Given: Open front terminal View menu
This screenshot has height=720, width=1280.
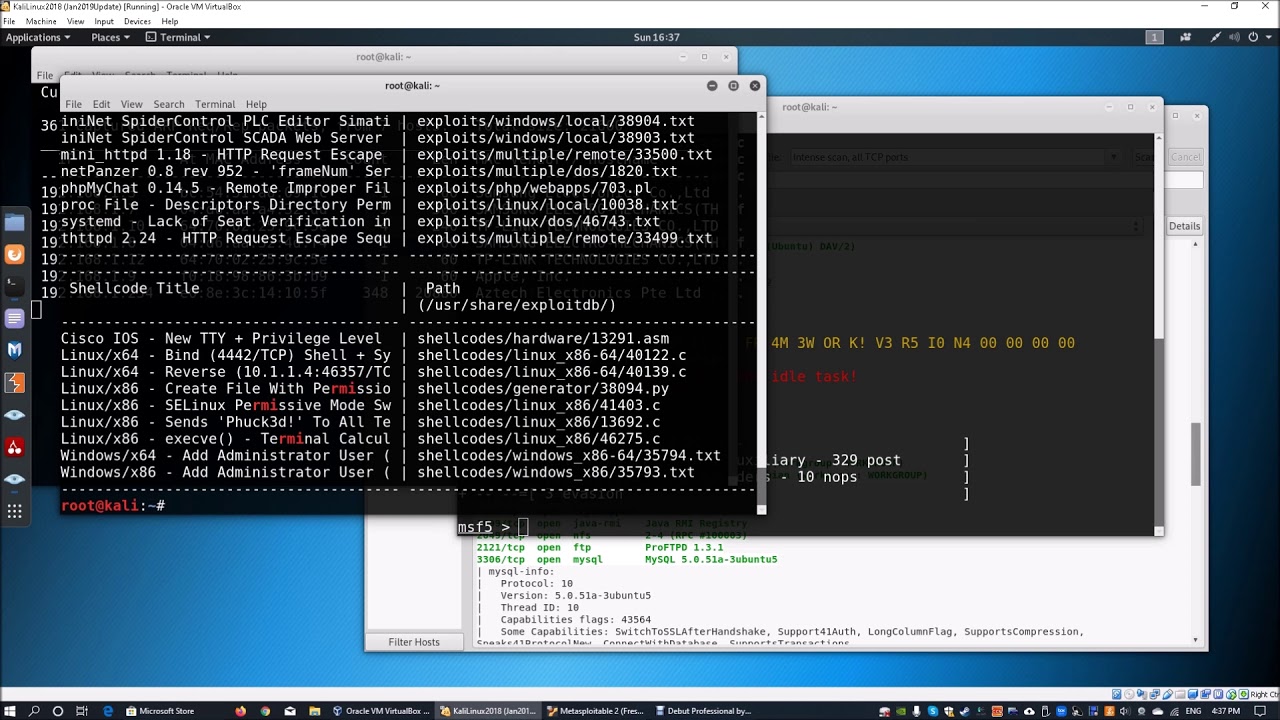Looking at the screenshot, I should (x=132, y=104).
